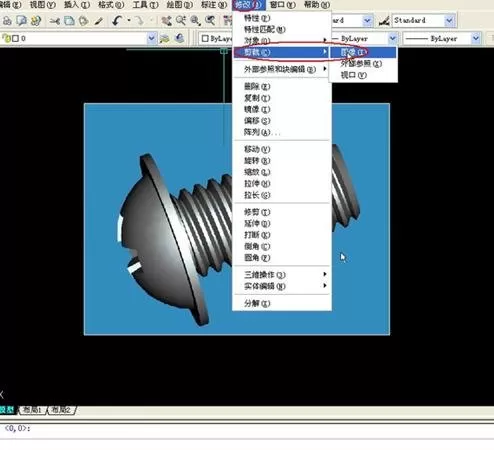Viewport: 494px width, 450px height.
Task: Click the Paste icon in the toolbar
Action: [x=83, y=21]
